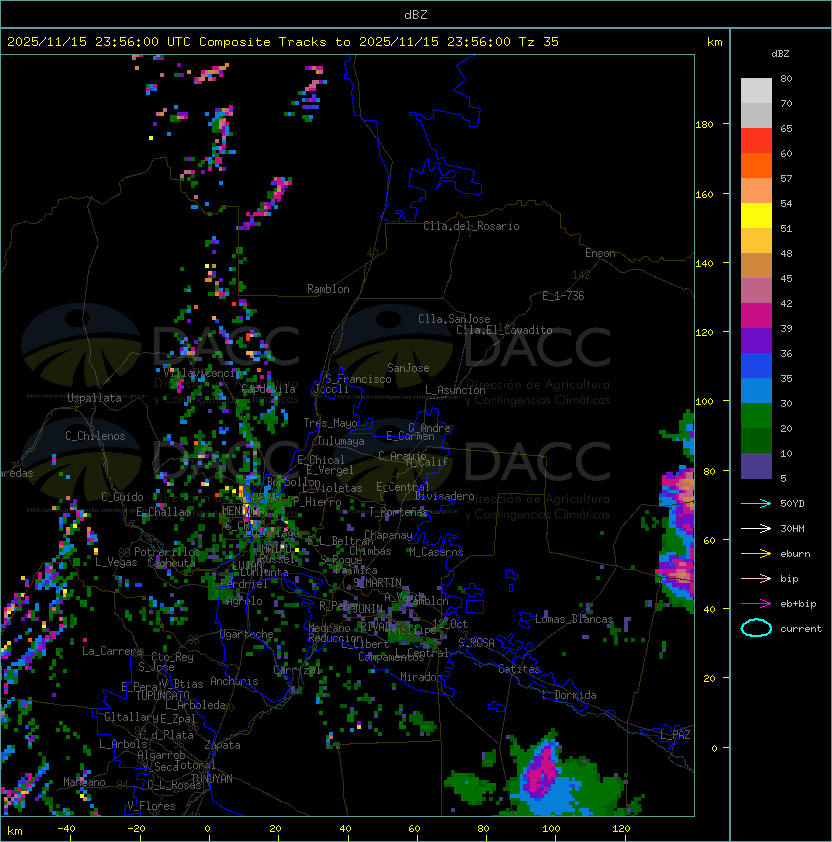This screenshot has width=832, height=842.
Task: Click the 'V_Flores' map label
Action: click(x=151, y=806)
